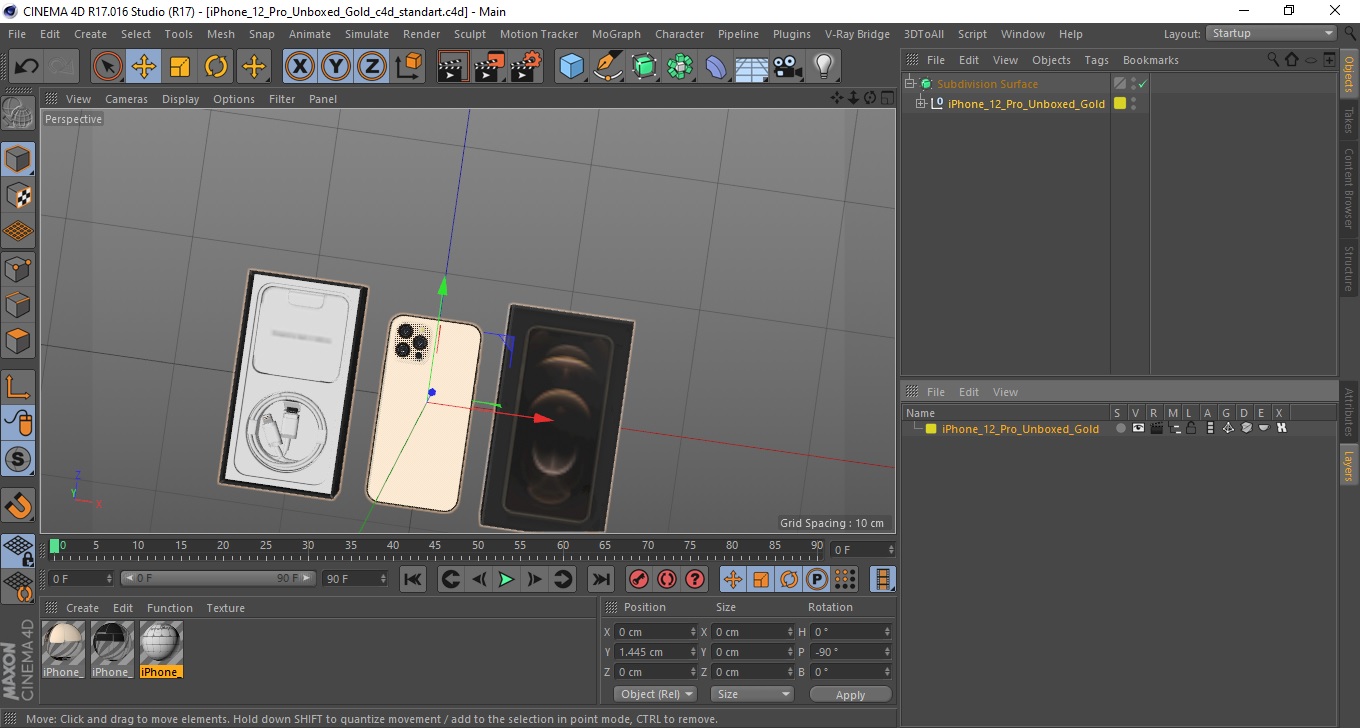Viewport: 1360px width, 728px height.
Task: Enable Texture mode in left palette
Action: tap(19, 195)
